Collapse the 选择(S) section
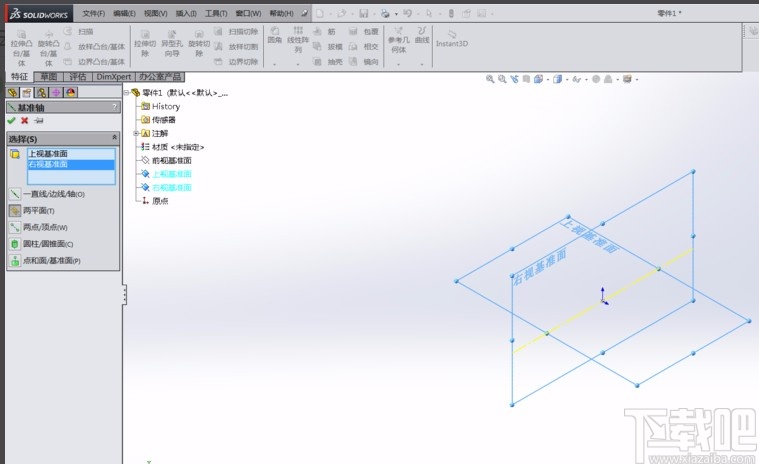The image size is (759, 464). (114, 138)
